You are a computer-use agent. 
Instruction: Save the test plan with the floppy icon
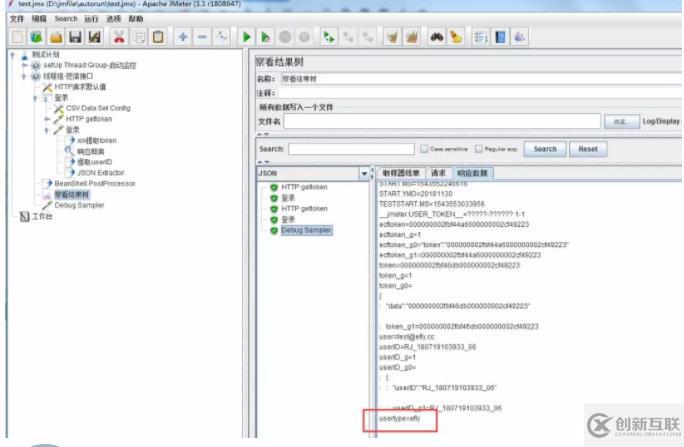(x=75, y=37)
